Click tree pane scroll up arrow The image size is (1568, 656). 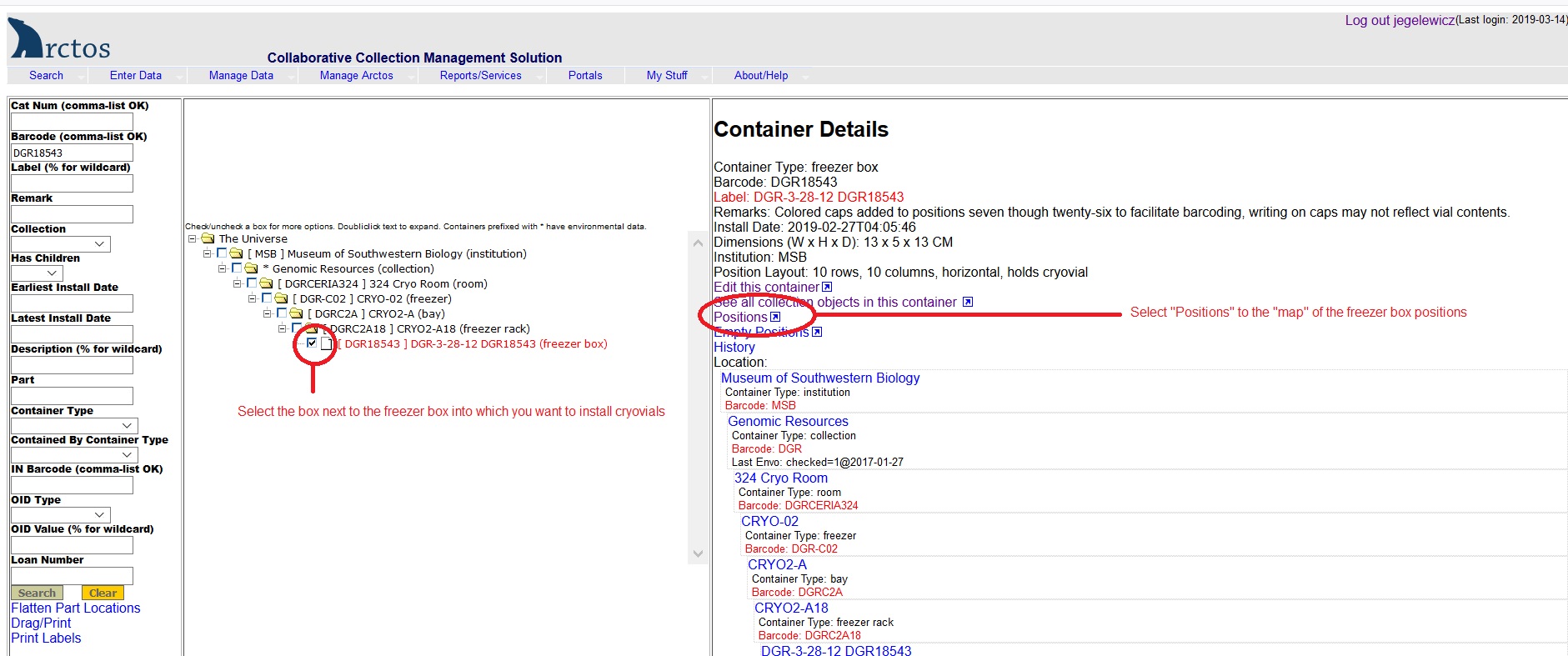tap(699, 243)
